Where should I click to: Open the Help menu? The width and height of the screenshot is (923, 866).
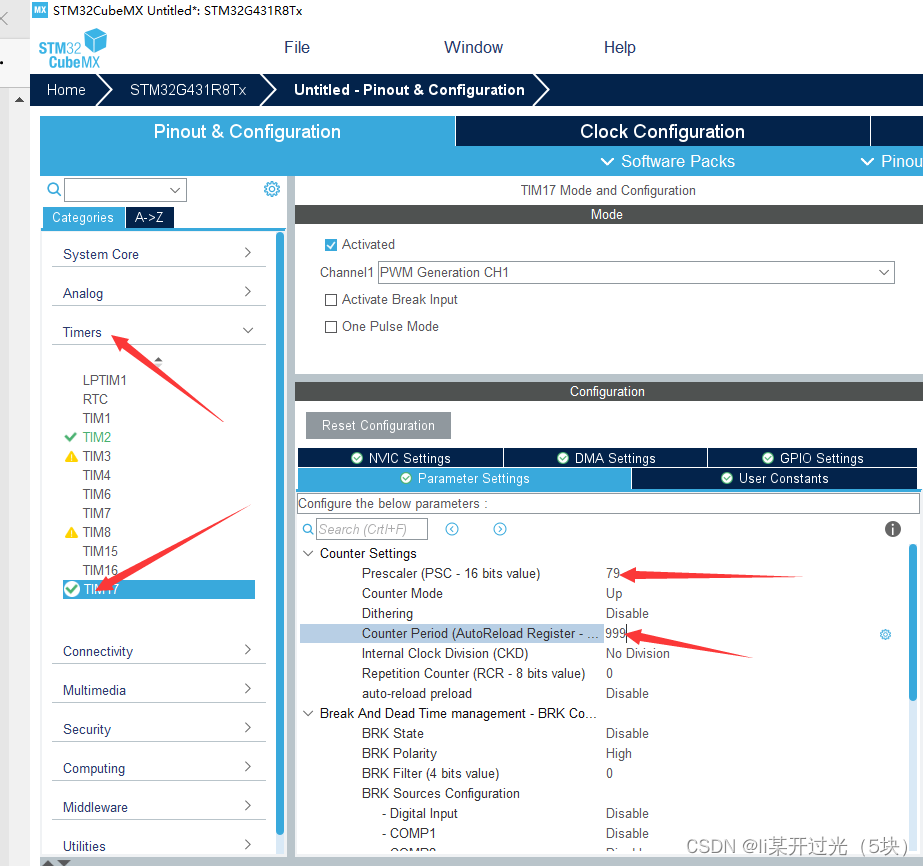[x=619, y=47]
